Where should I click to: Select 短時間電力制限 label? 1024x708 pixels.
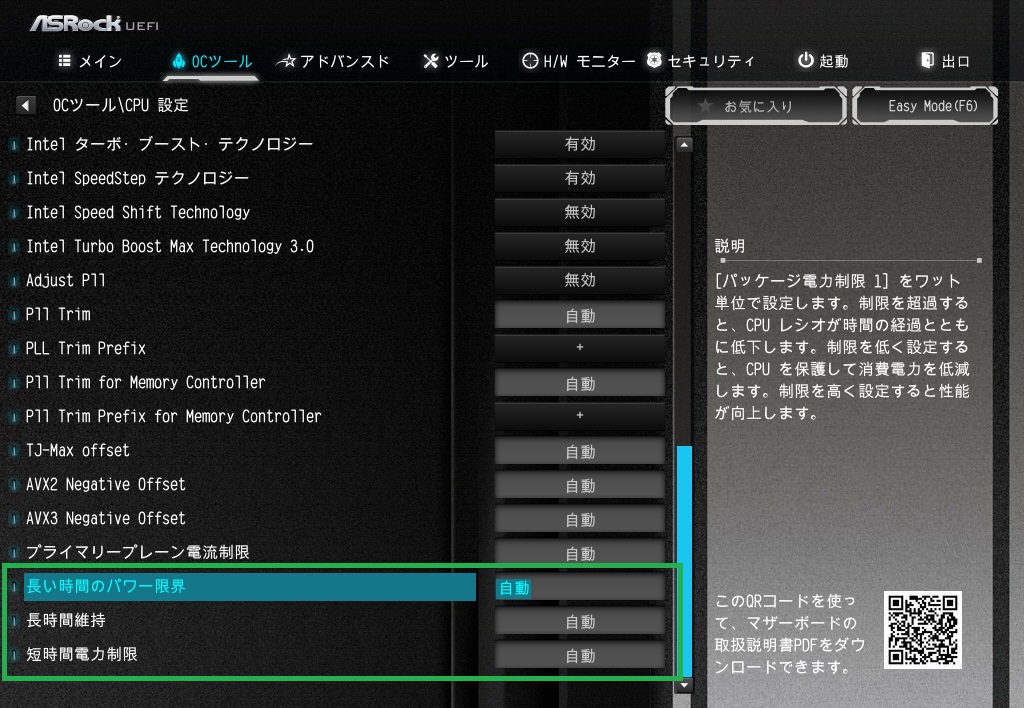coord(82,654)
